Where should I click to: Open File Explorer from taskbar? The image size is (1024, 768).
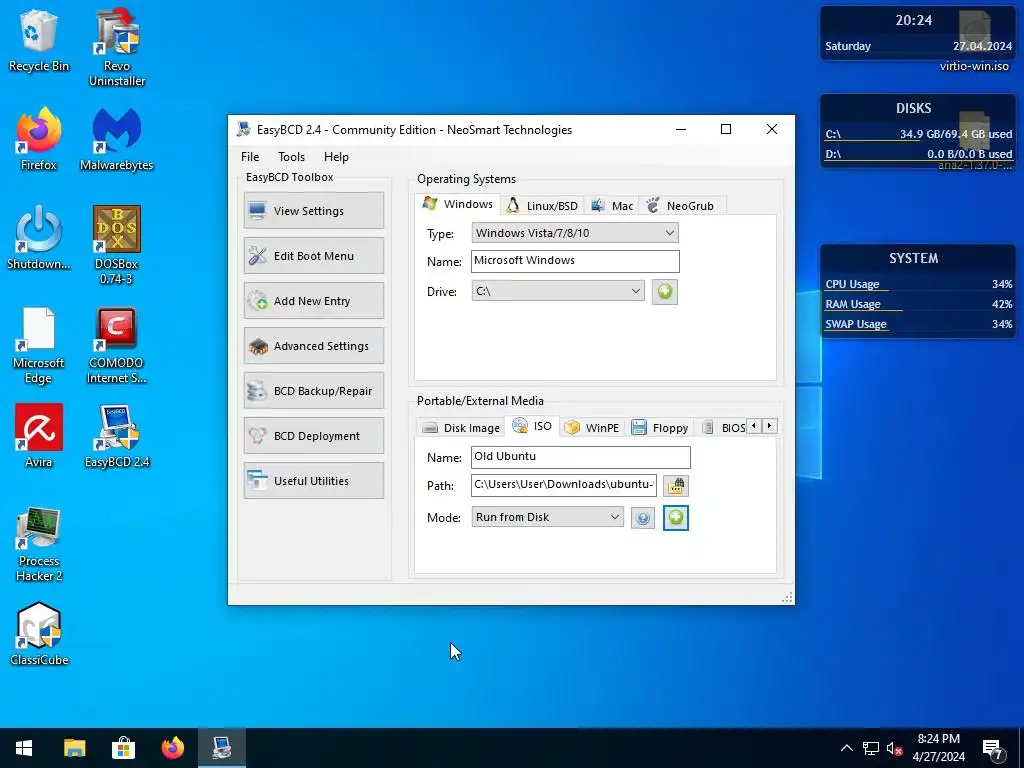click(x=74, y=748)
